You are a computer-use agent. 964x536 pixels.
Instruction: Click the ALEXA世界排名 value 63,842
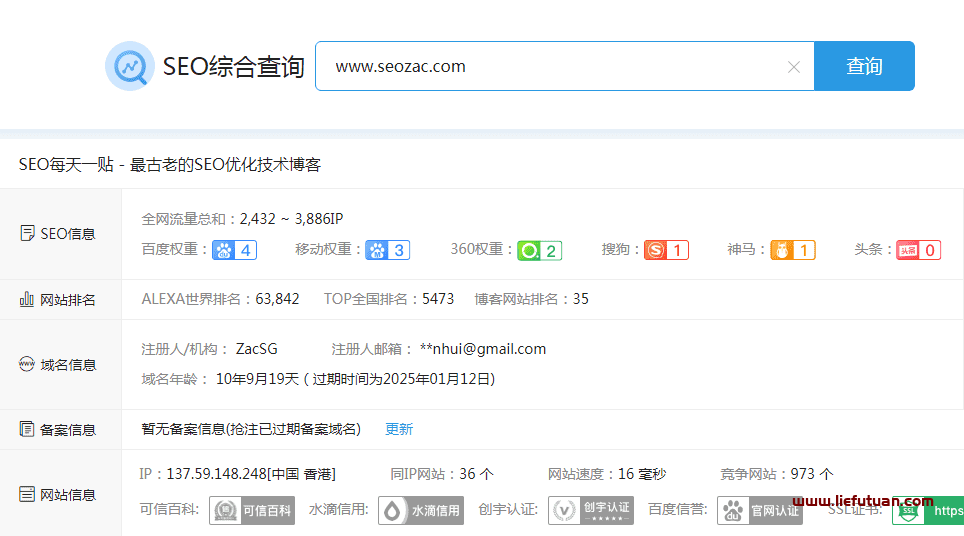tap(277, 299)
